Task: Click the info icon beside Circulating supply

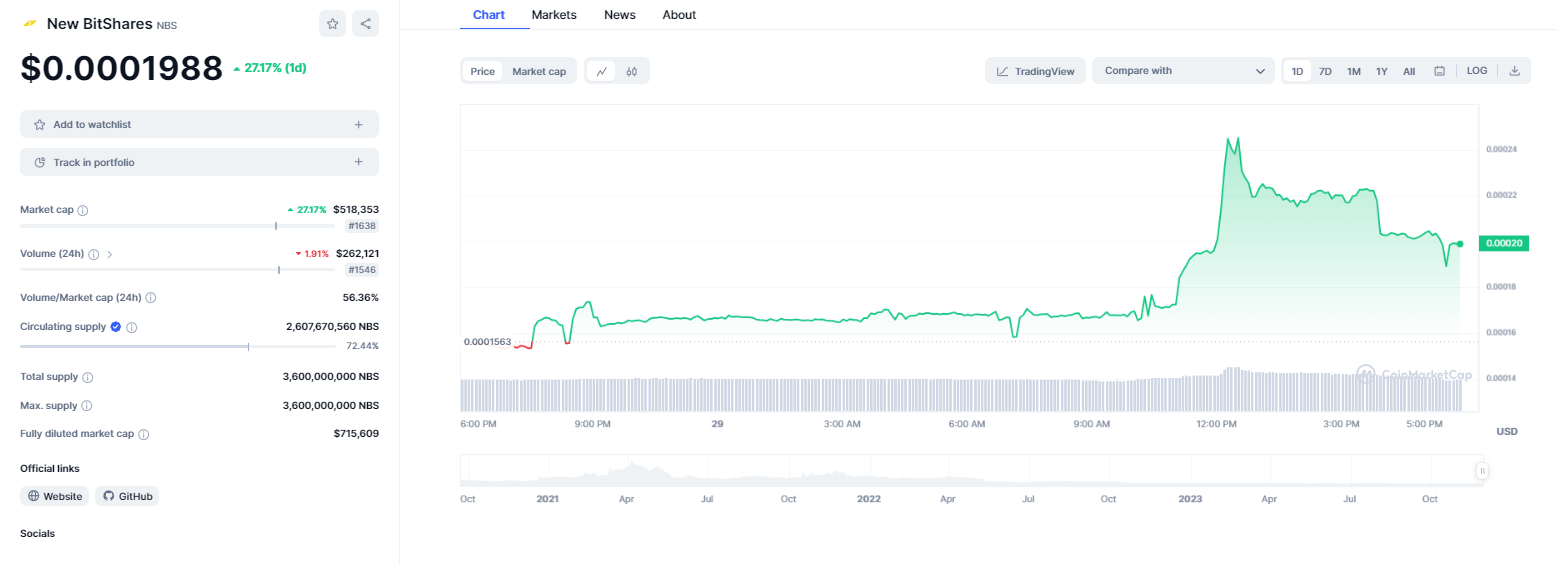Action: pyautogui.click(x=132, y=327)
